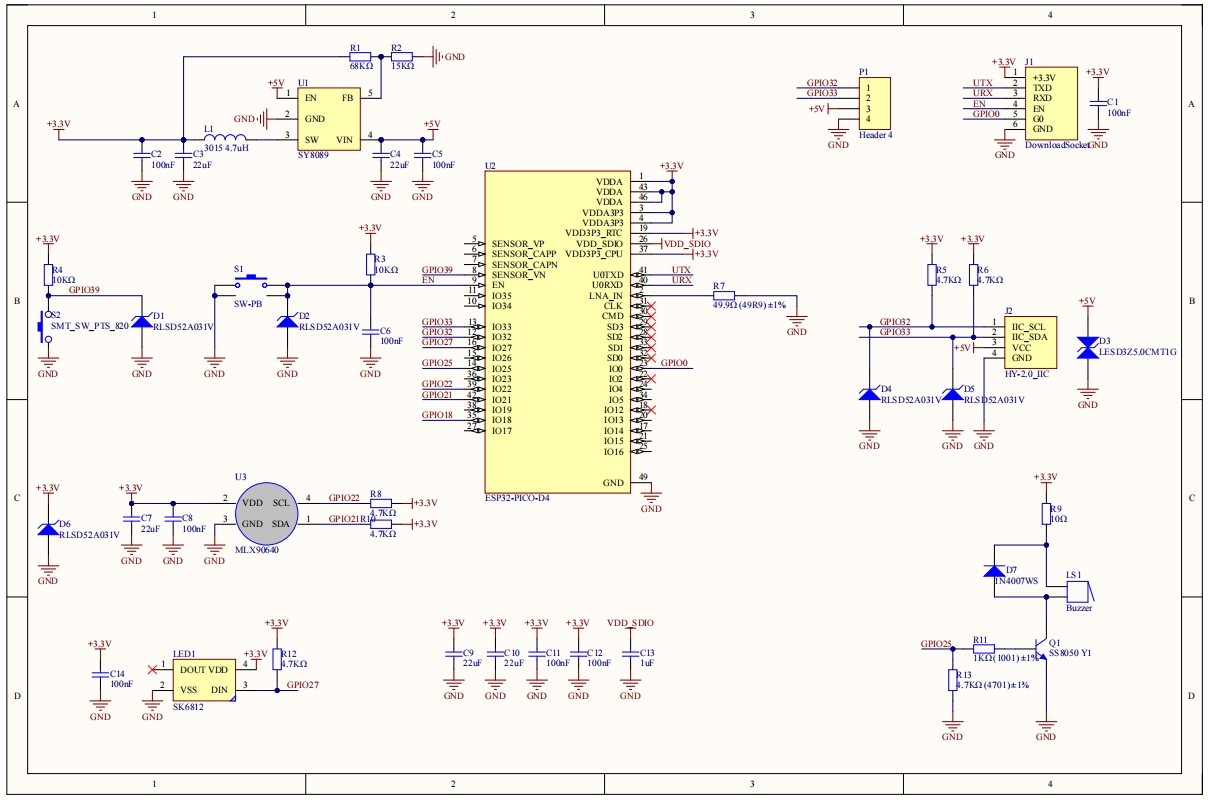This screenshot has width=1208, height=800.
Task: Click the LS1 Buzzer symbol
Action: click(1080, 592)
